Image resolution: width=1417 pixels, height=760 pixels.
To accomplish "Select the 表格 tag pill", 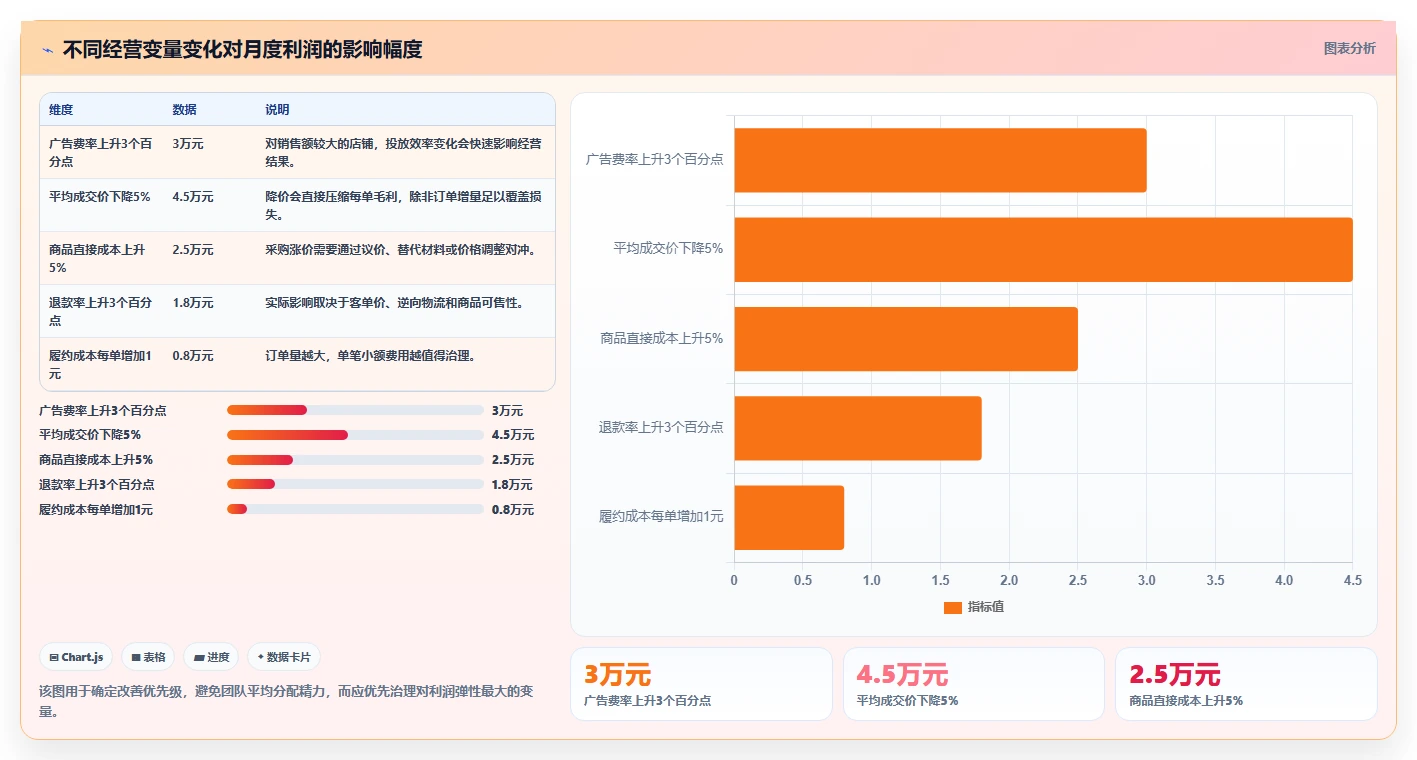I will coord(148,657).
